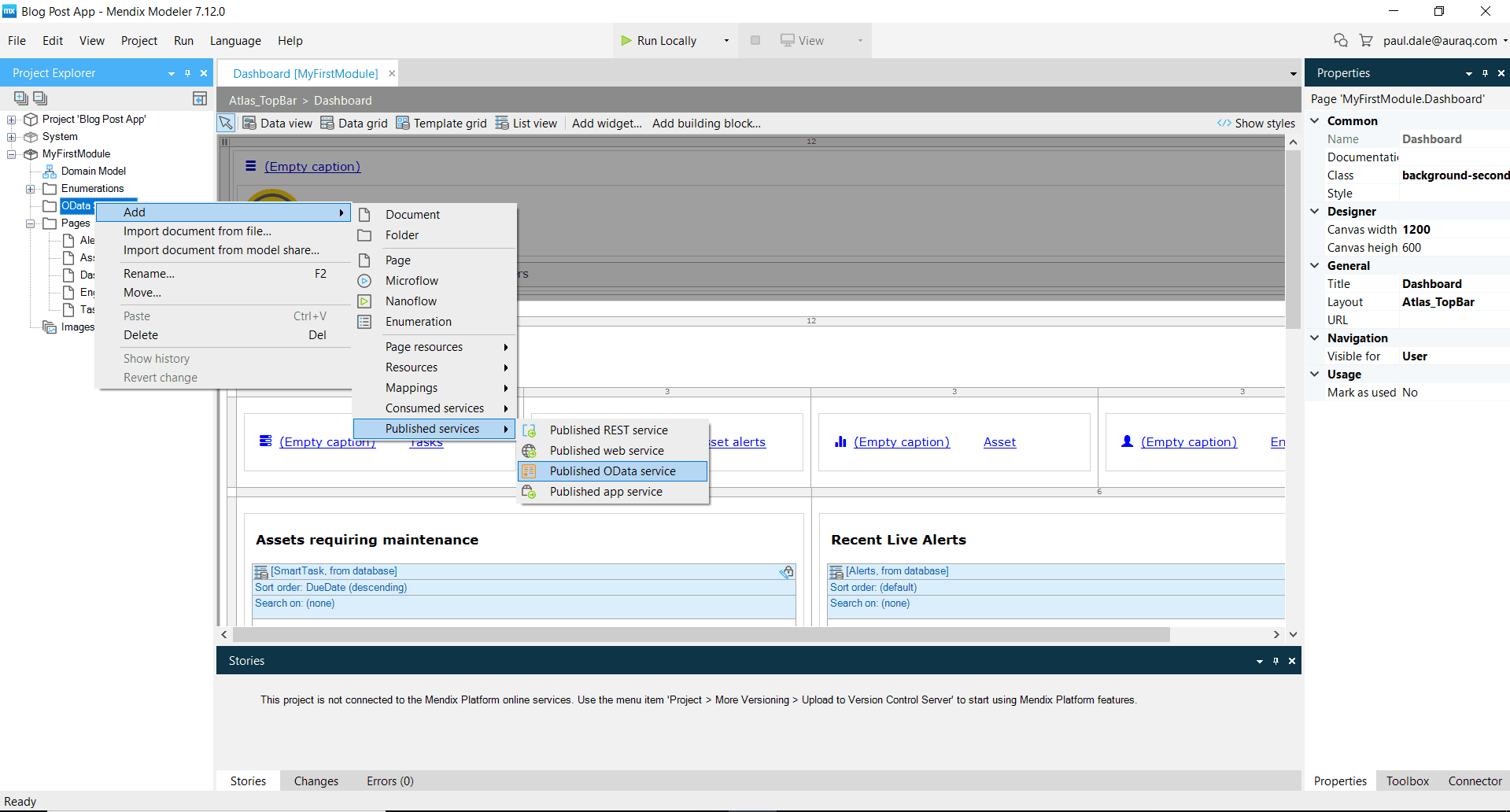Click Add building block button
1510x812 pixels.
point(706,123)
